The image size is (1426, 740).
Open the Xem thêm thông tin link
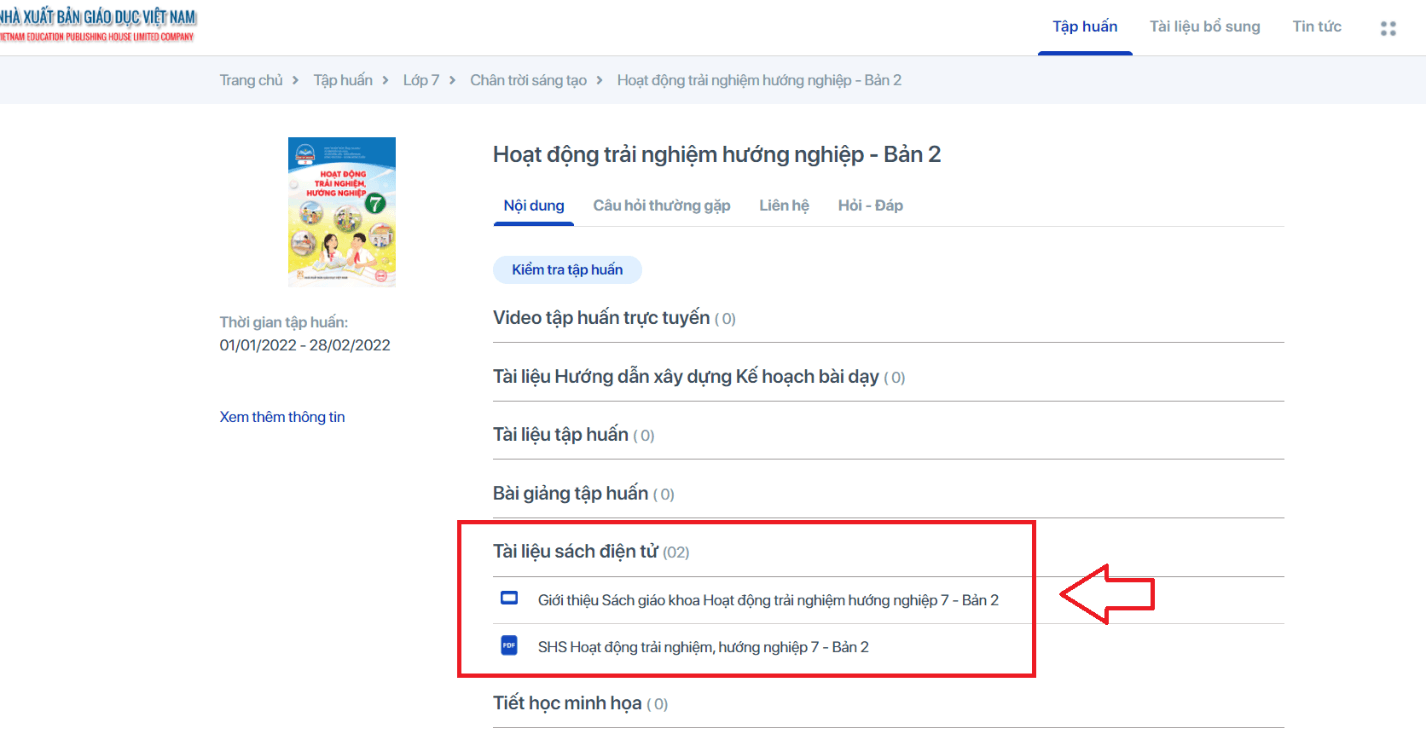pos(282,417)
